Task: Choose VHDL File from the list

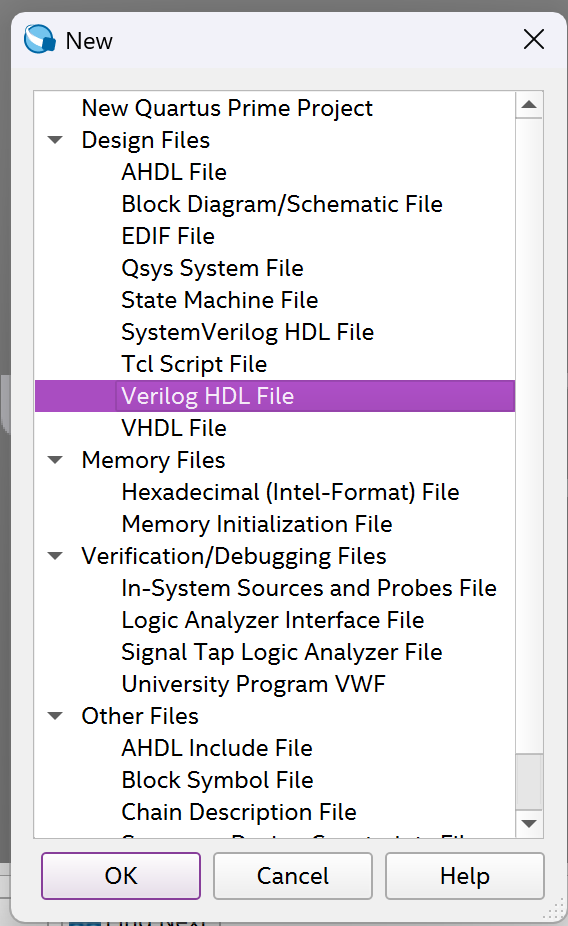Action: click(x=174, y=428)
